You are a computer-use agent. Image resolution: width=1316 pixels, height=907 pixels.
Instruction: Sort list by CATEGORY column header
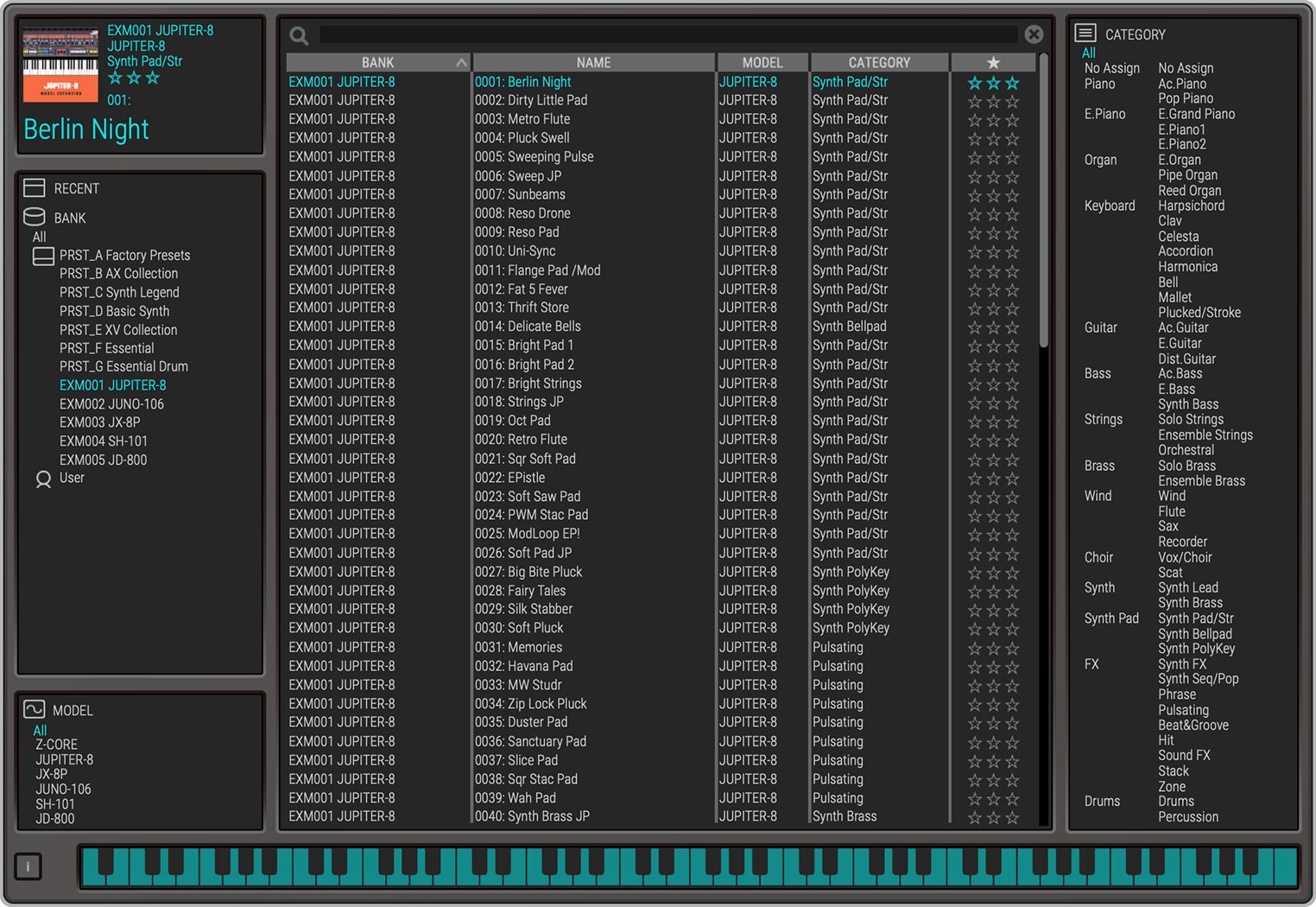(x=879, y=62)
